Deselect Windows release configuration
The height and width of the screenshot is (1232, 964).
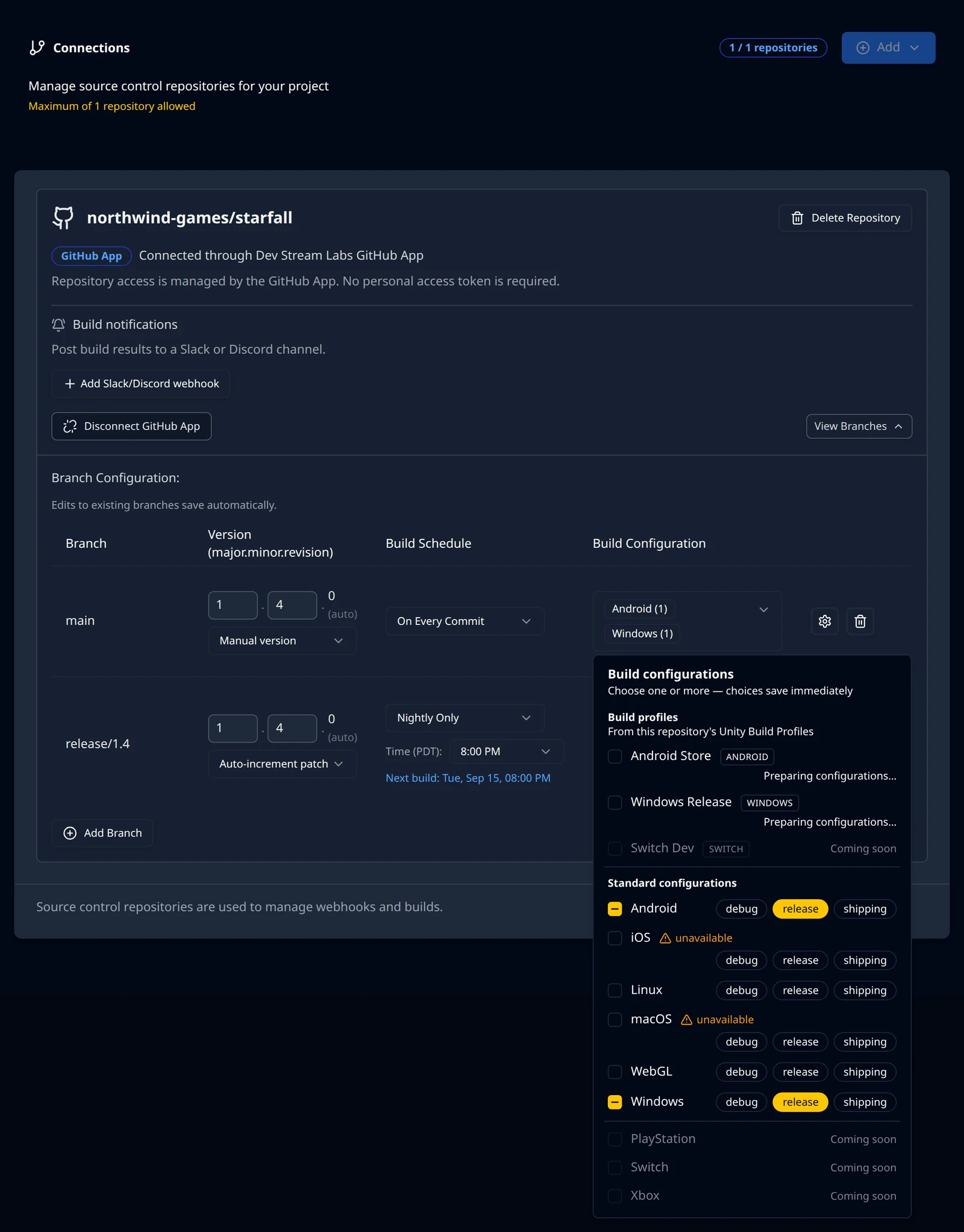[800, 1101]
